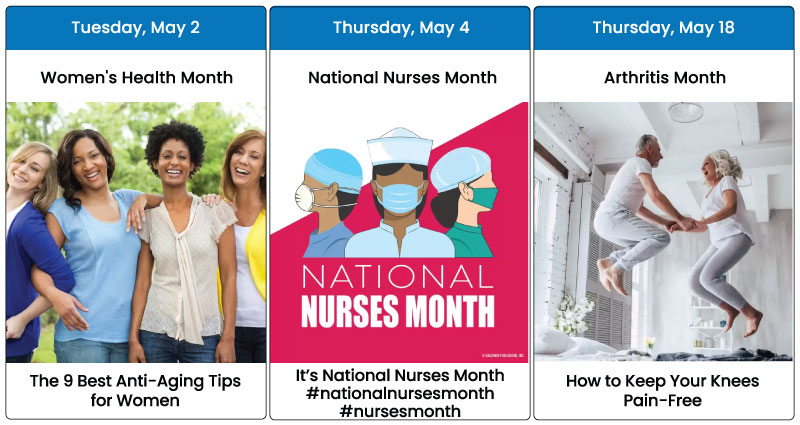This screenshot has width=800, height=425.
Task: Select the National Nurses Month graphic
Action: coord(399,232)
